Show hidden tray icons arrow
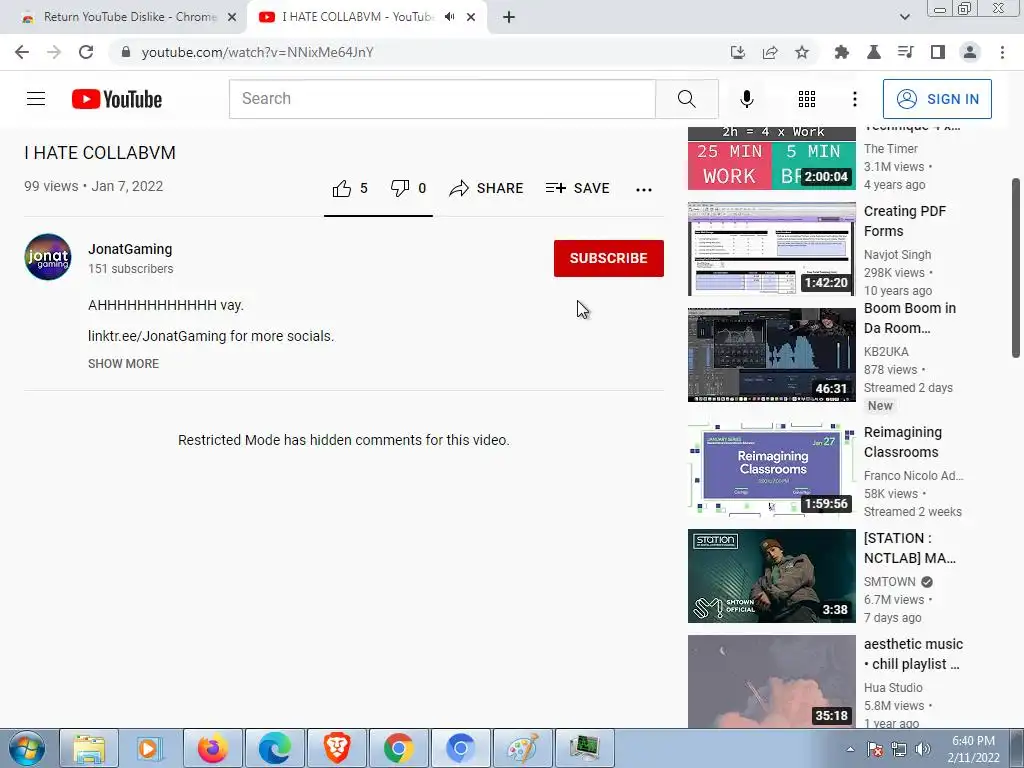The width and height of the screenshot is (1024, 768). click(850, 749)
